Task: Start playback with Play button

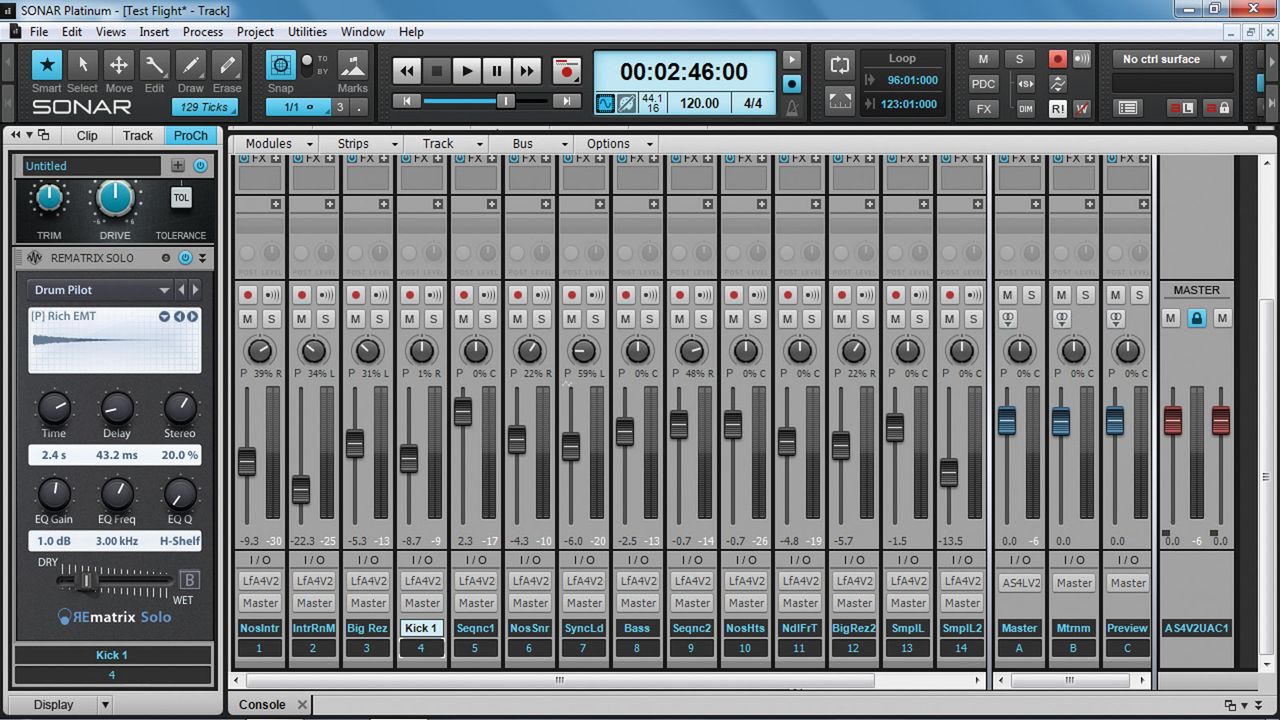Action: tap(466, 71)
